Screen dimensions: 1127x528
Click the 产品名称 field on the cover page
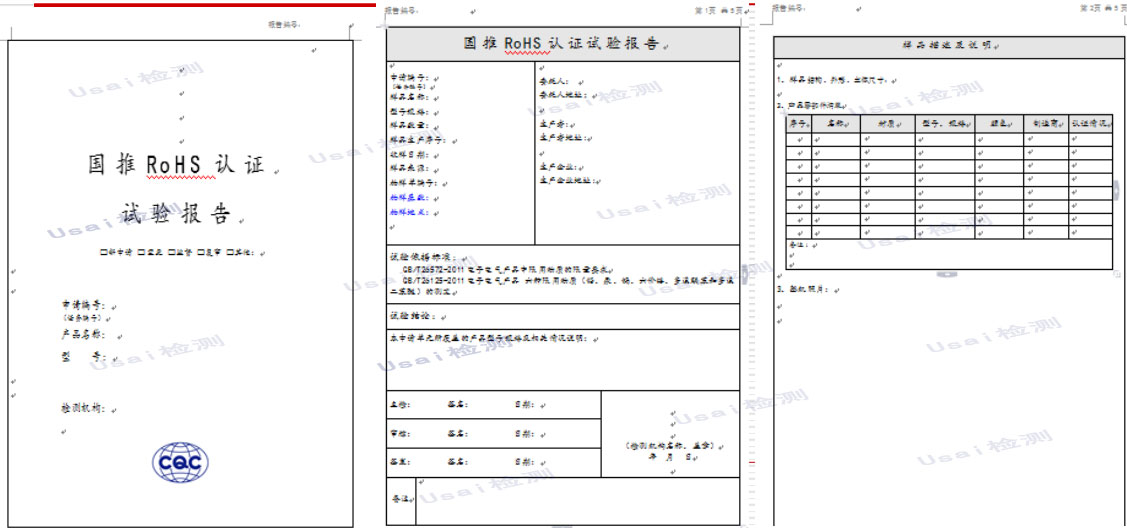coord(84,334)
